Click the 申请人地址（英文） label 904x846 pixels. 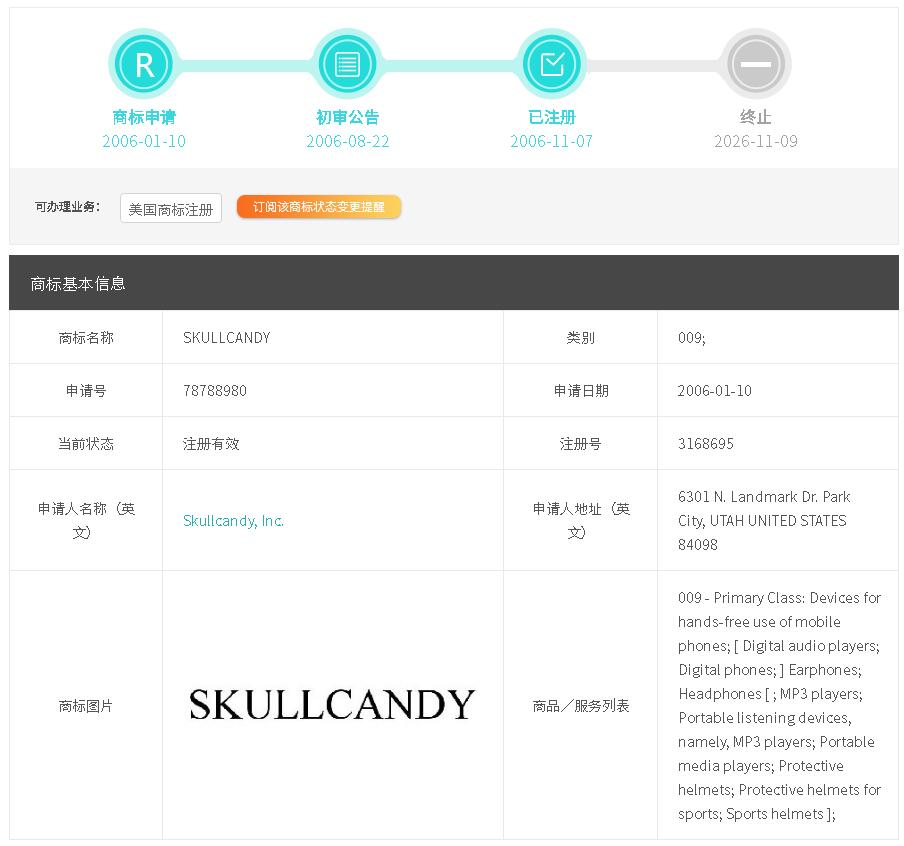581,521
